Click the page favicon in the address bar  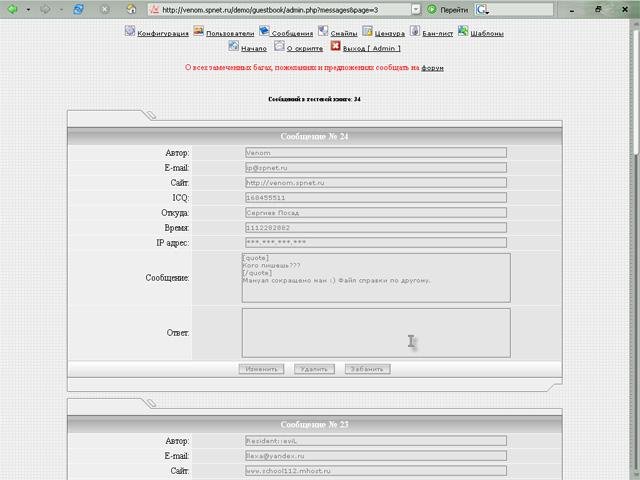tap(154, 9)
